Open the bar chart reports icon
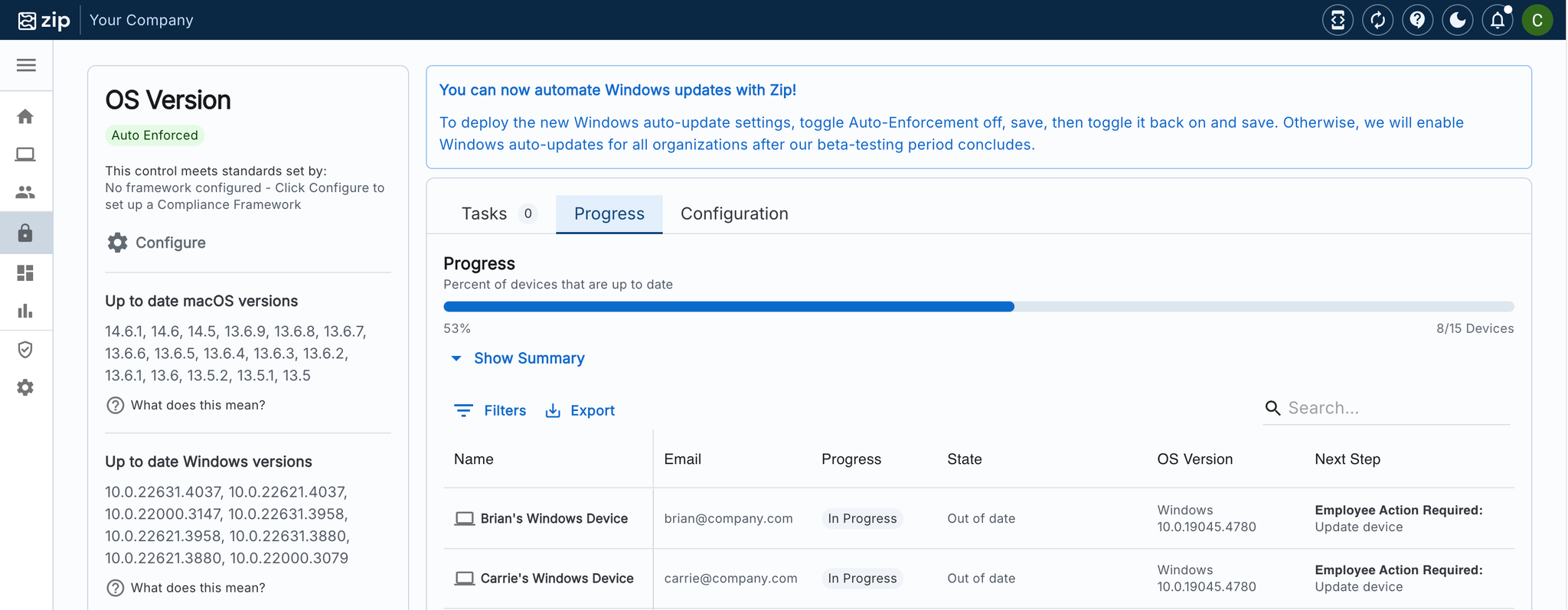Viewport: 1568px width, 610px height. [x=25, y=311]
